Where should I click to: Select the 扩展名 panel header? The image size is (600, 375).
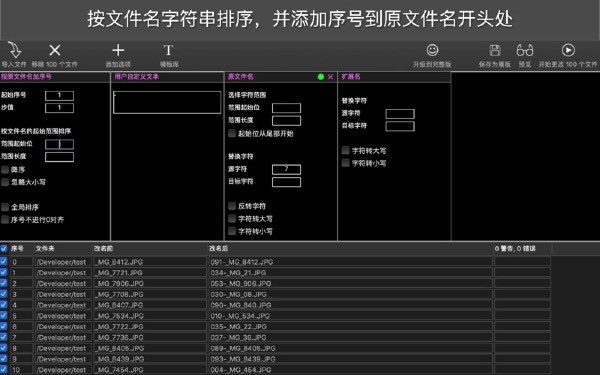pos(394,77)
